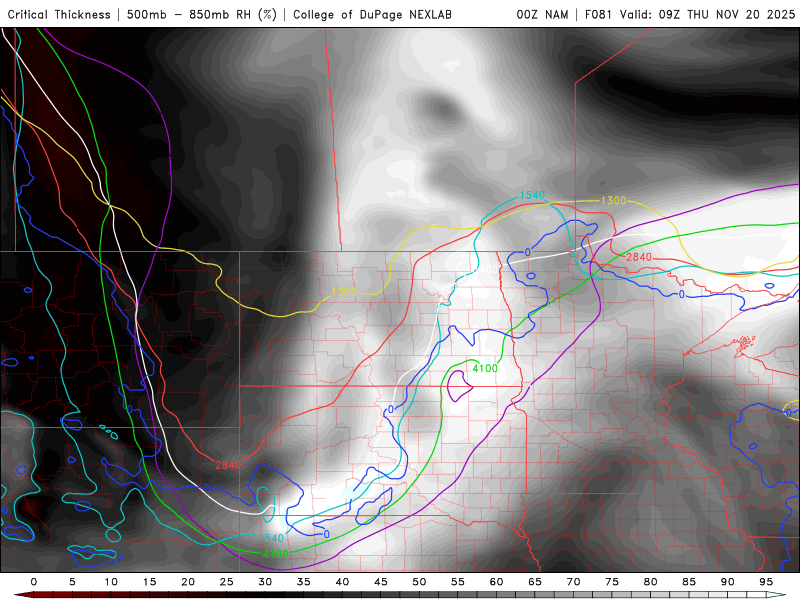Select the "65" value on the color scale
The width and height of the screenshot is (800, 600).
535,582
